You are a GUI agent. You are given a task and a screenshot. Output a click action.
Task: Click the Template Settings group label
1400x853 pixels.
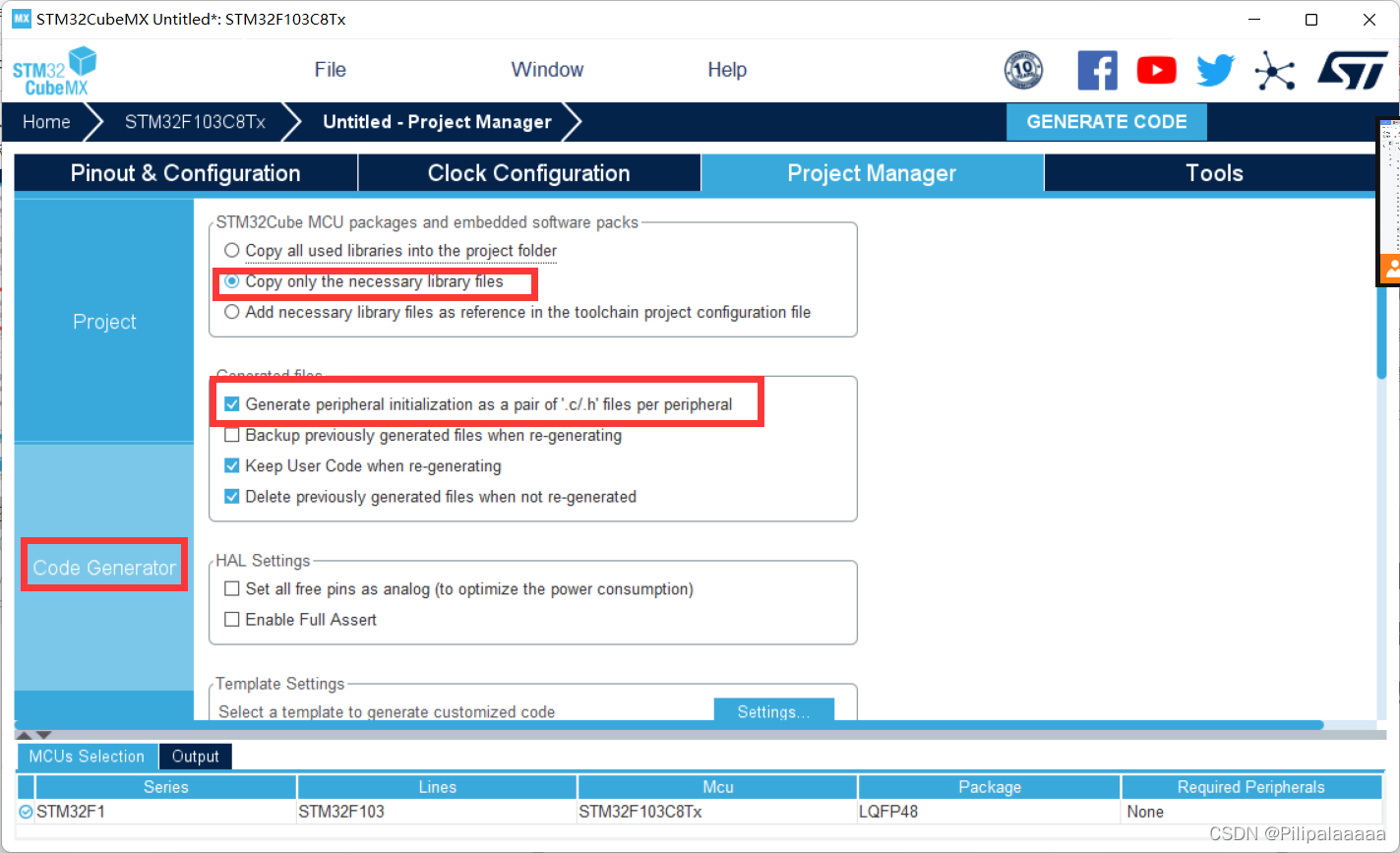click(x=280, y=684)
